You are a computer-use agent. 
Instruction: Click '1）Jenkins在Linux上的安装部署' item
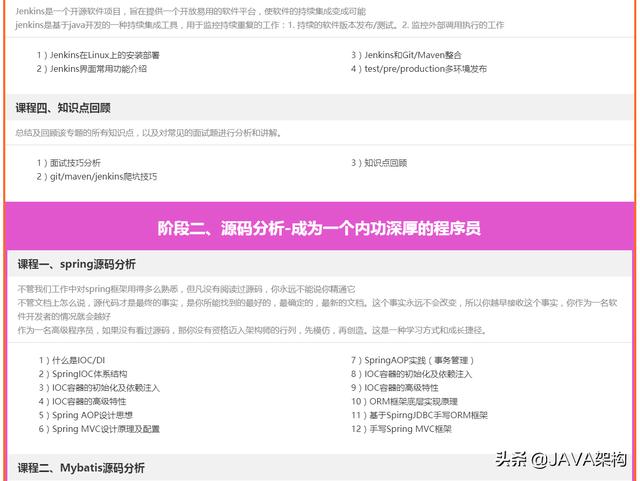[98, 55]
